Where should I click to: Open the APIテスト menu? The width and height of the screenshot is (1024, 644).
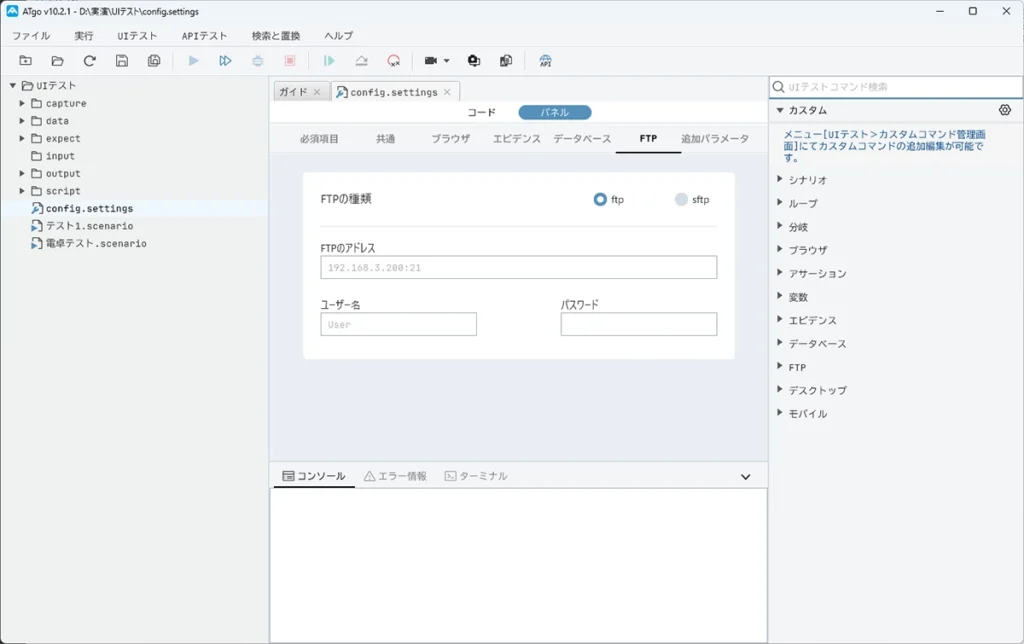(x=204, y=36)
